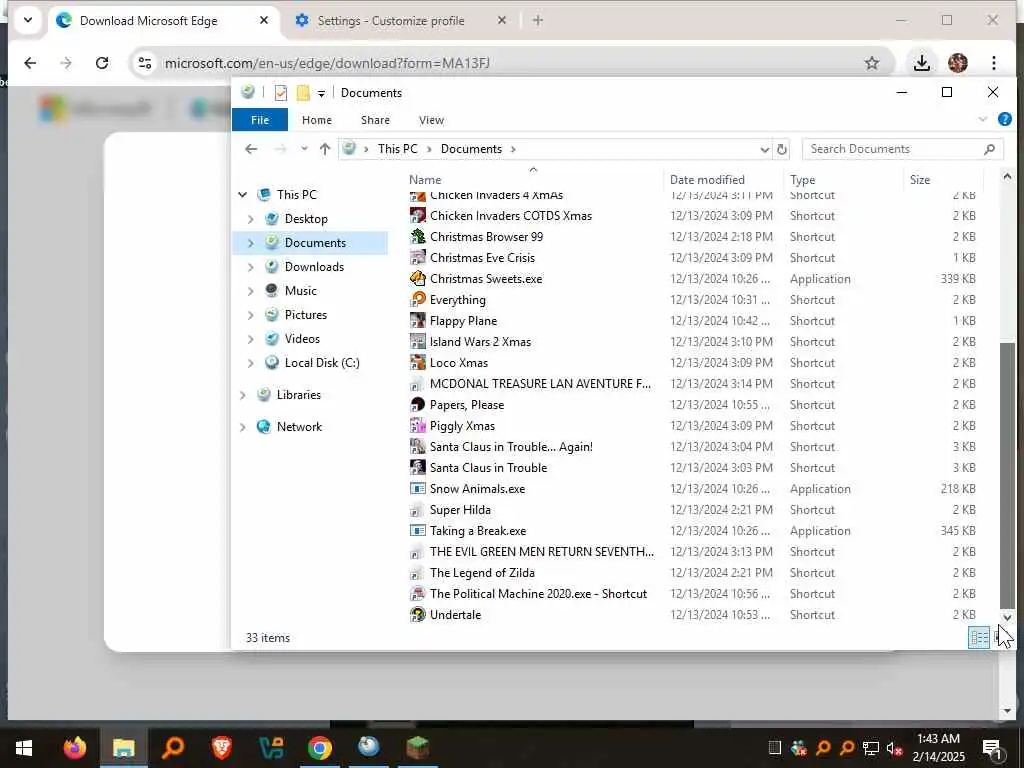Collapse the This PC tree node

243,195
